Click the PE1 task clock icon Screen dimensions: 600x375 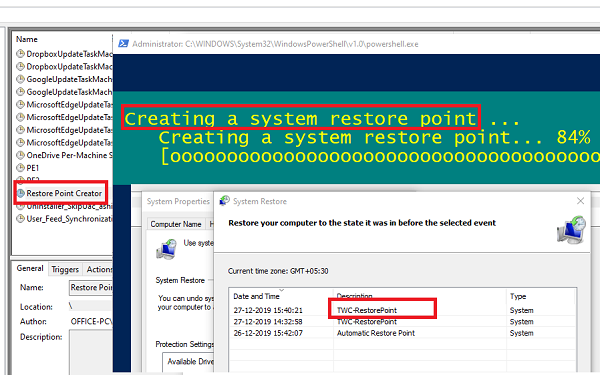(20, 168)
